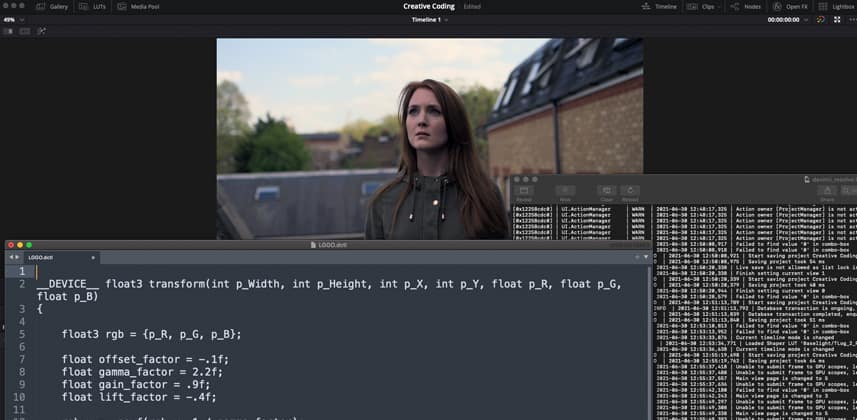Click the 'float3 rgb = {p_R, p_G, p_B};' line
The height and width of the screenshot is (420, 857).
(151, 334)
